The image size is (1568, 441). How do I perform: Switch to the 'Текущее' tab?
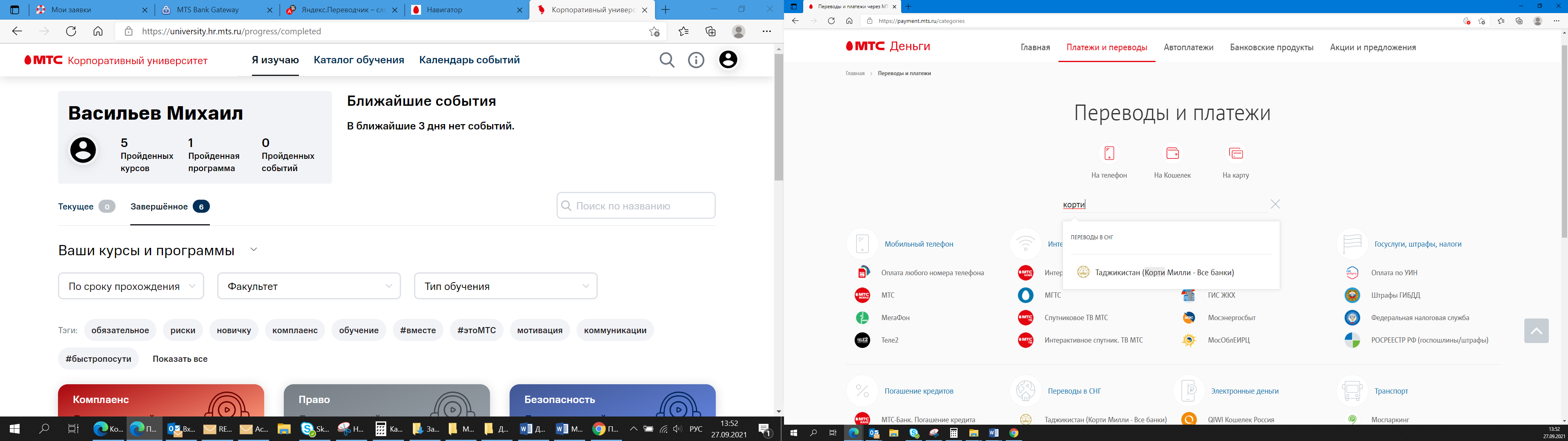point(76,207)
